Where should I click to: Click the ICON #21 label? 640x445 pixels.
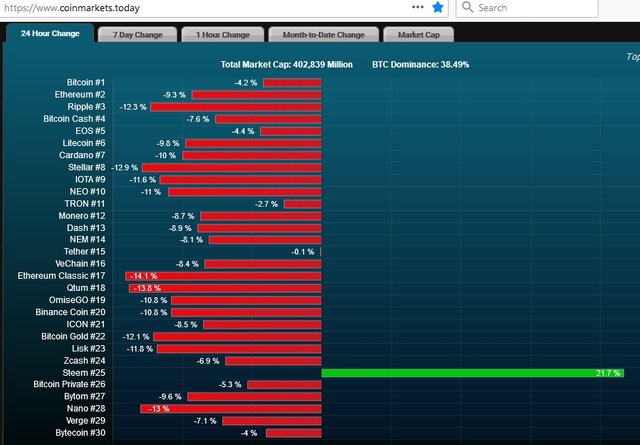86,325
